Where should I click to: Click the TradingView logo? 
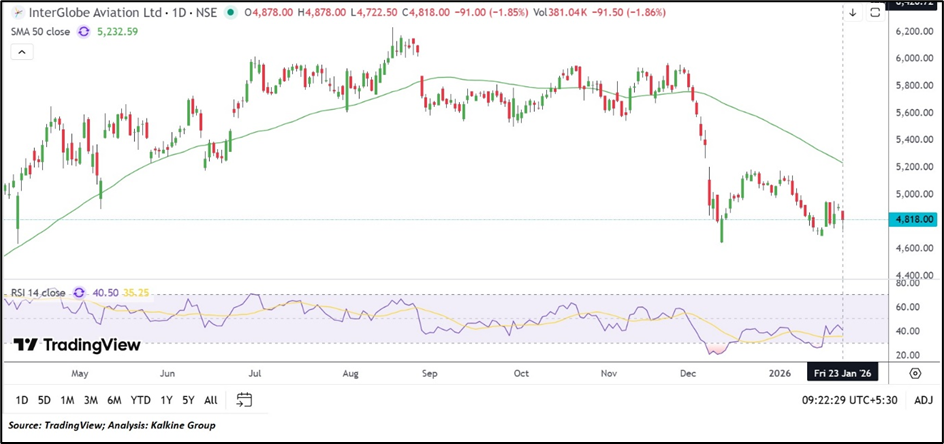coord(77,345)
